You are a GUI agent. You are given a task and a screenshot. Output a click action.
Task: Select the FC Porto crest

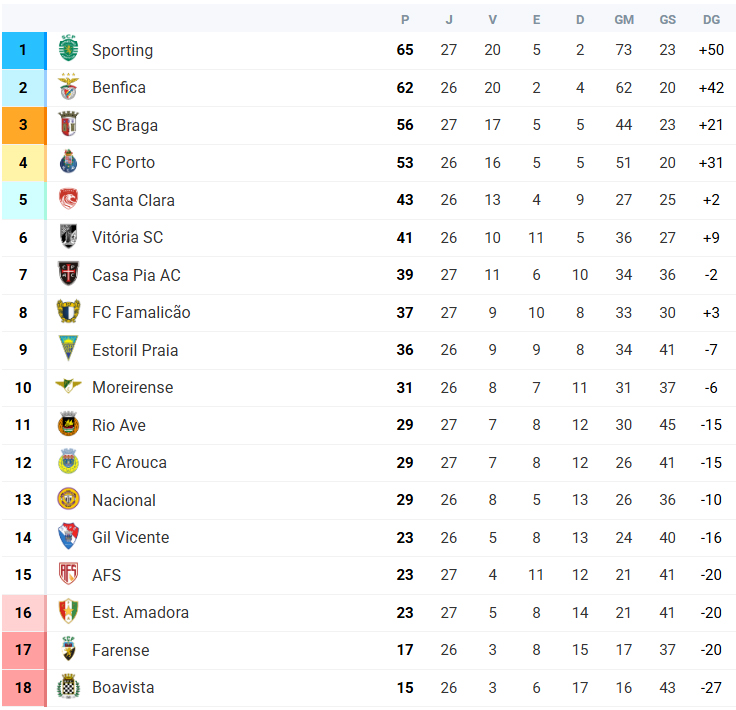[x=69, y=162]
